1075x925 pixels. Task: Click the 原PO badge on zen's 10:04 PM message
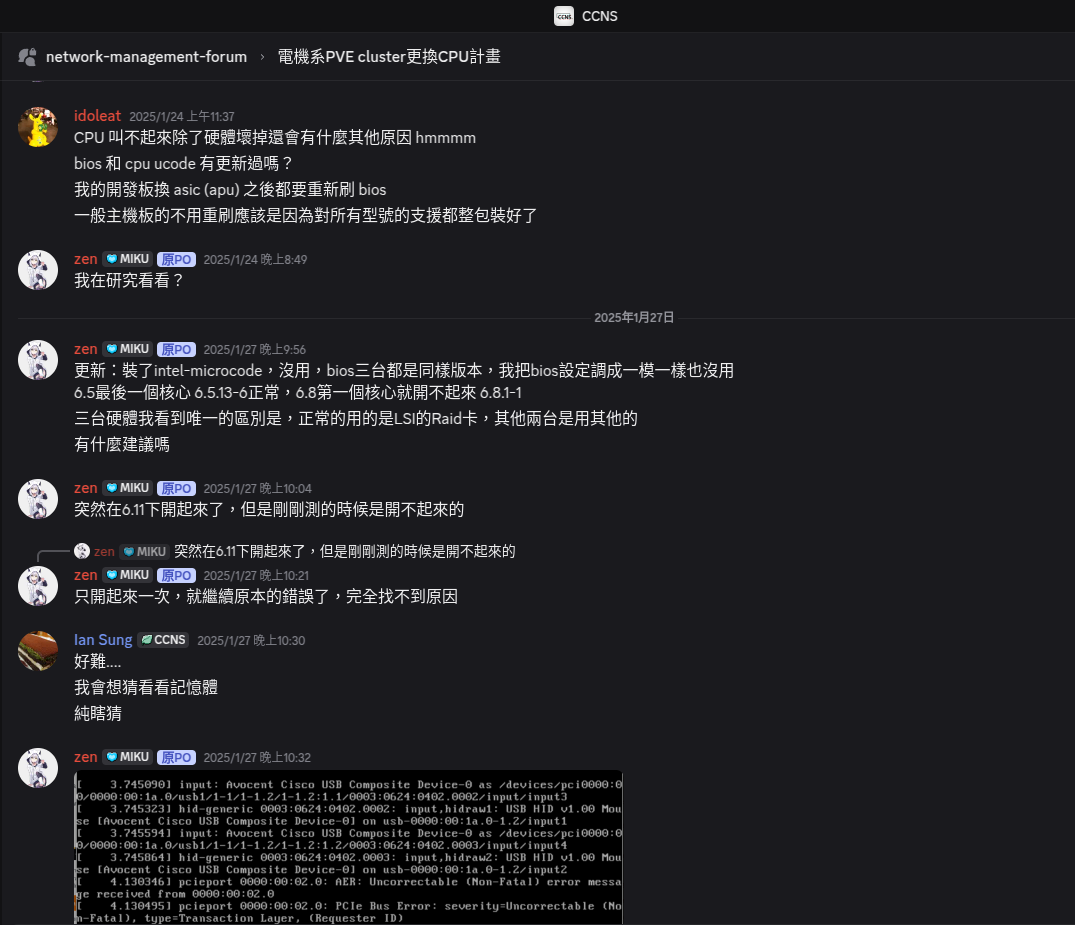pyautogui.click(x=176, y=488)
